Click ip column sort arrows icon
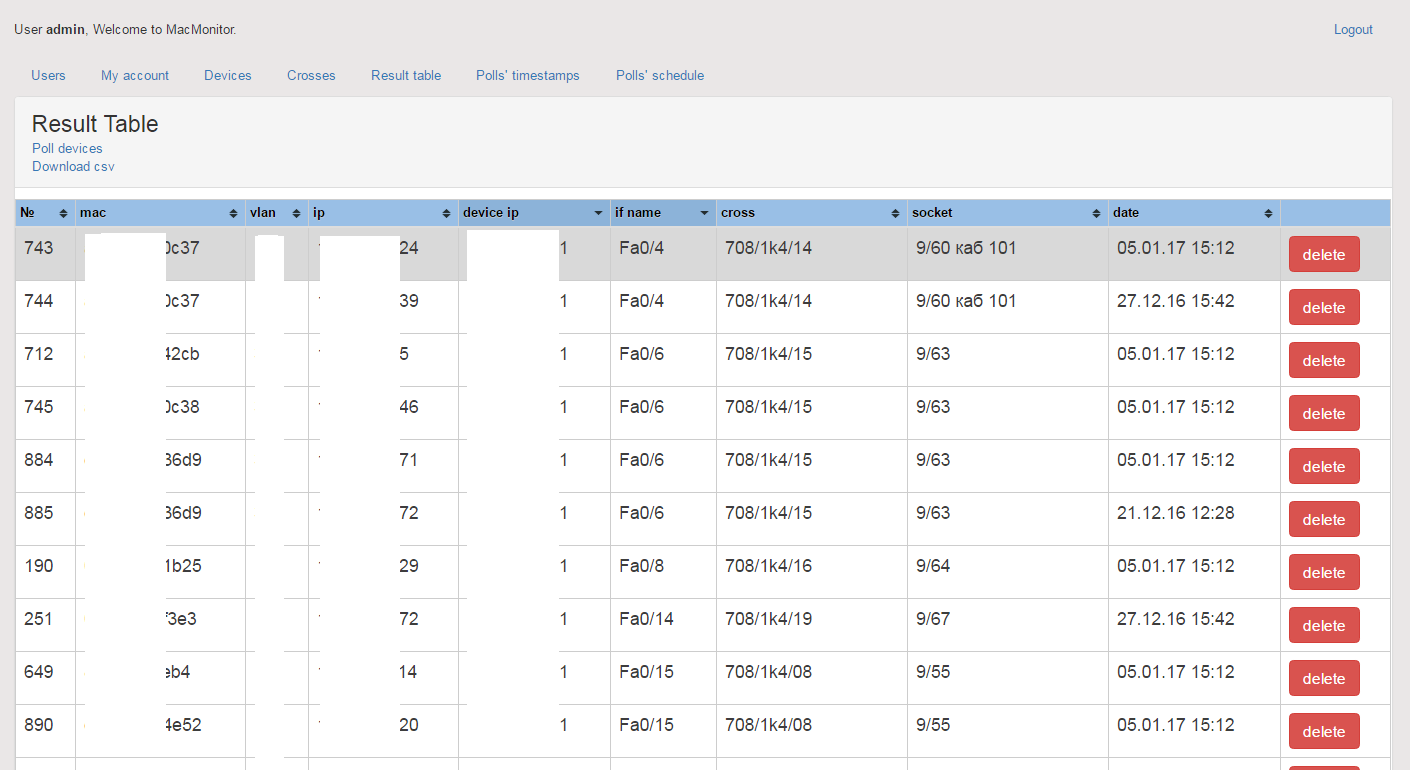The width and height of the screenshot is (1410, 770). (x=447, y=213)
